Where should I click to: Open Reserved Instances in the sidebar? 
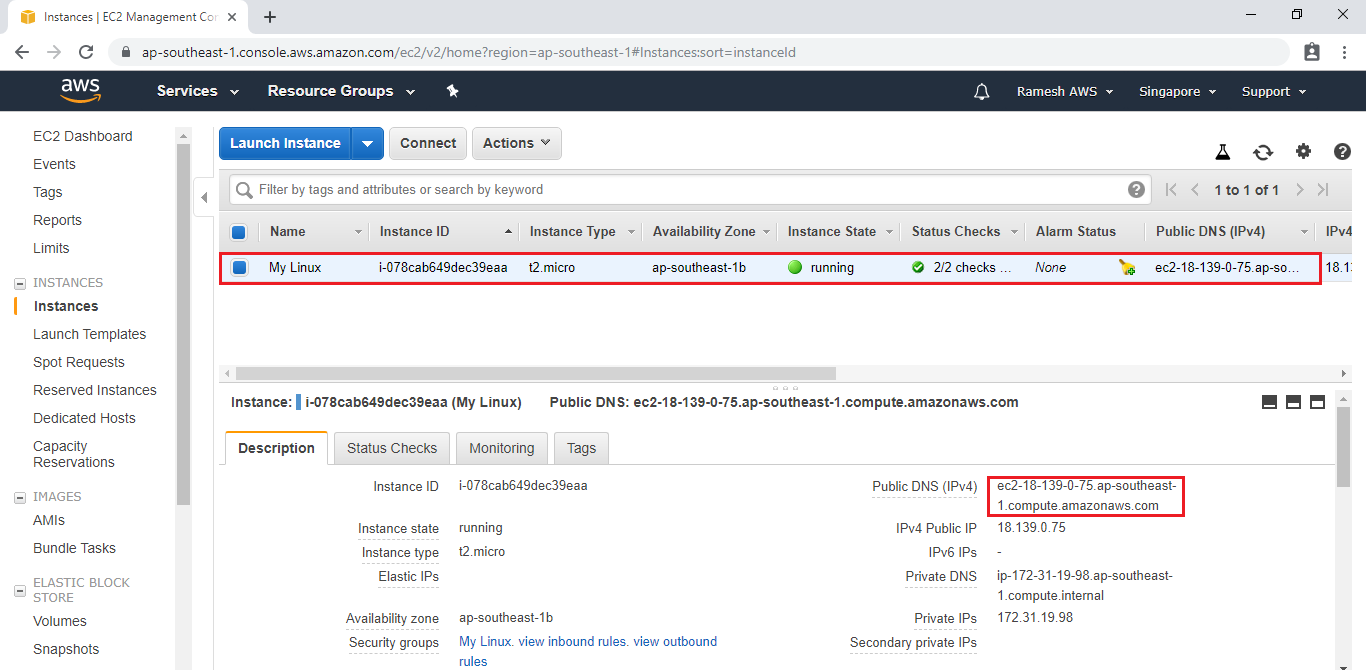[95, 390]
